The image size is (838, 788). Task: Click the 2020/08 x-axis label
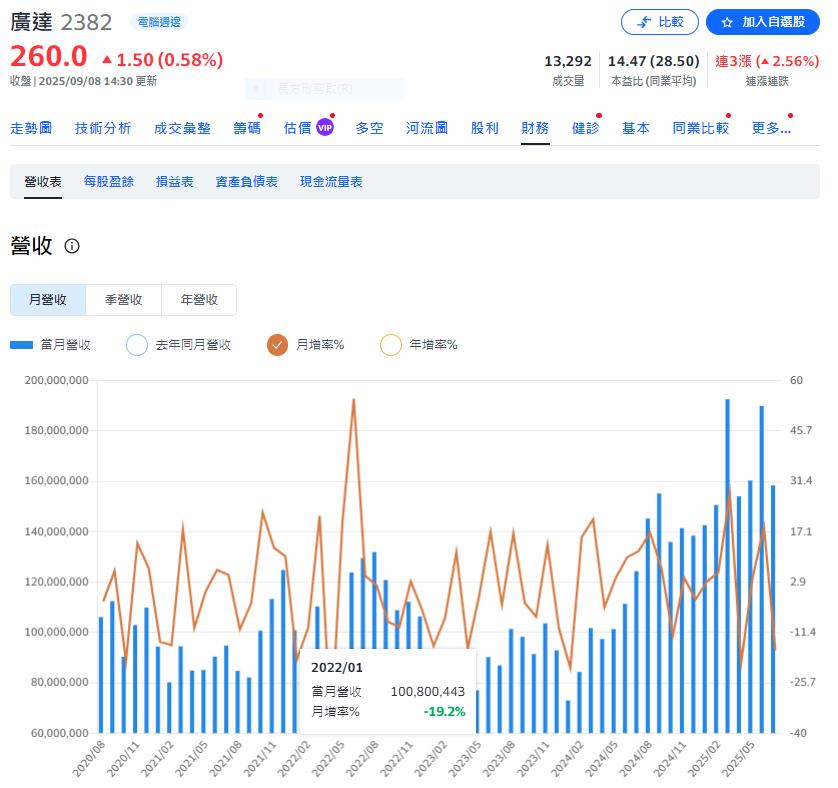89,759
